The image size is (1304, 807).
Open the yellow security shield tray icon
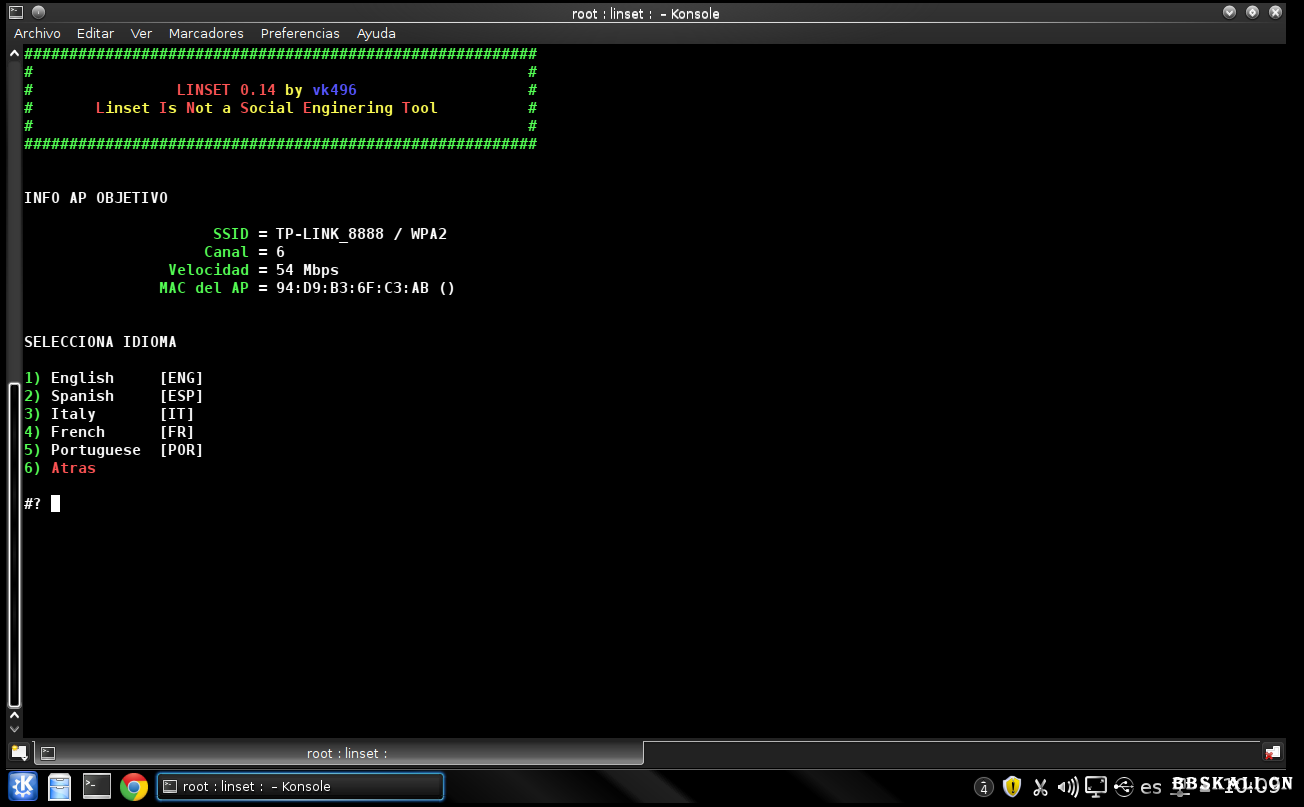[x=1012, y=787]
